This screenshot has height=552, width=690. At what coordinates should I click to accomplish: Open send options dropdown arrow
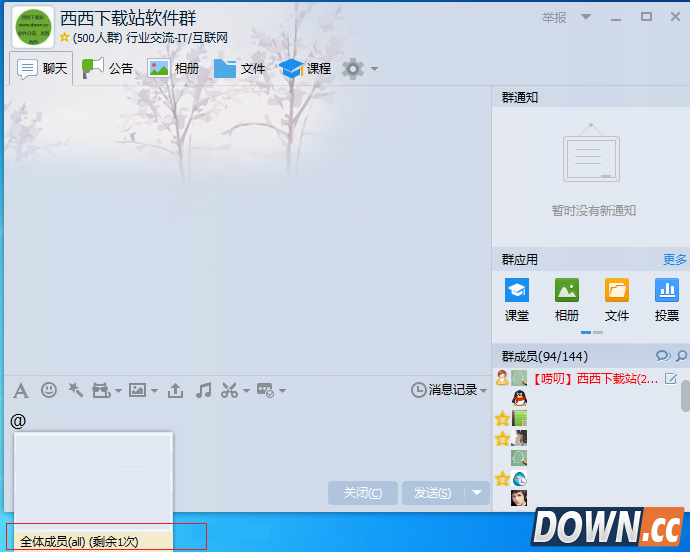coord(477,493)
